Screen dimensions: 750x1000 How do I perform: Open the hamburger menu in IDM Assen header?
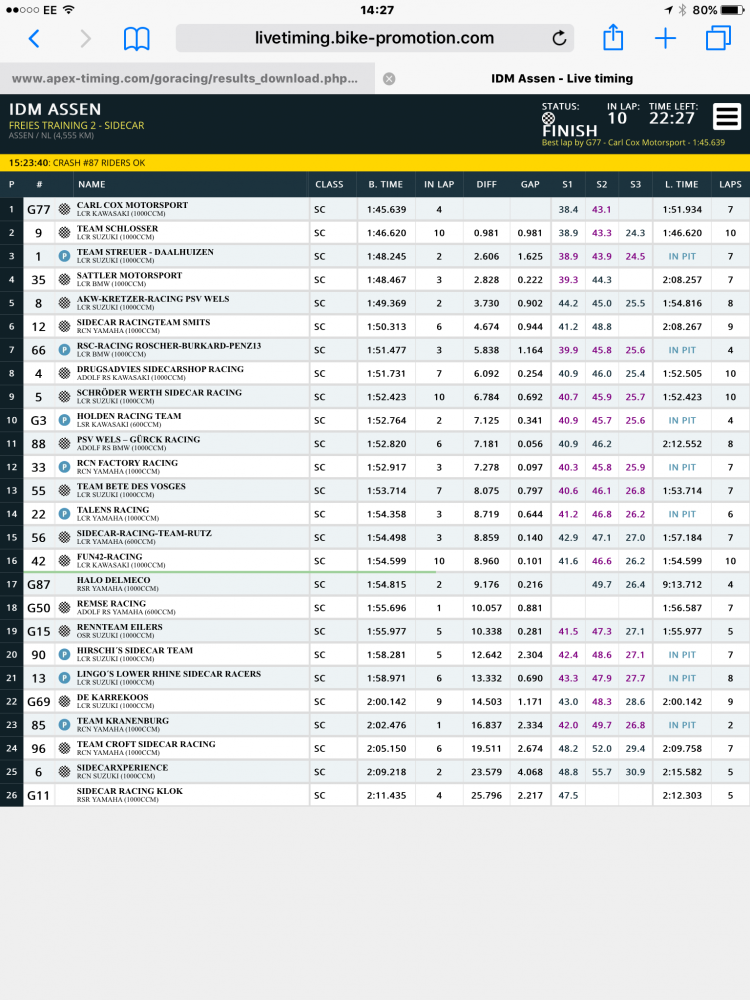727,117
